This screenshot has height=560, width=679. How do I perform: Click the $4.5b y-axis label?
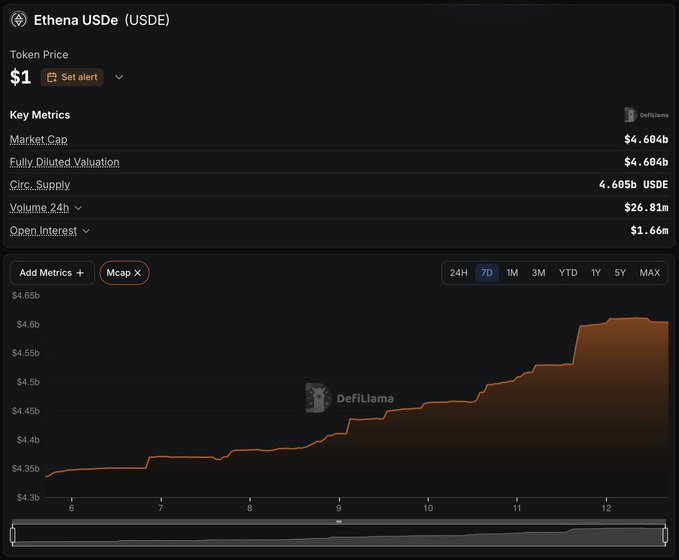coord(28,382)
